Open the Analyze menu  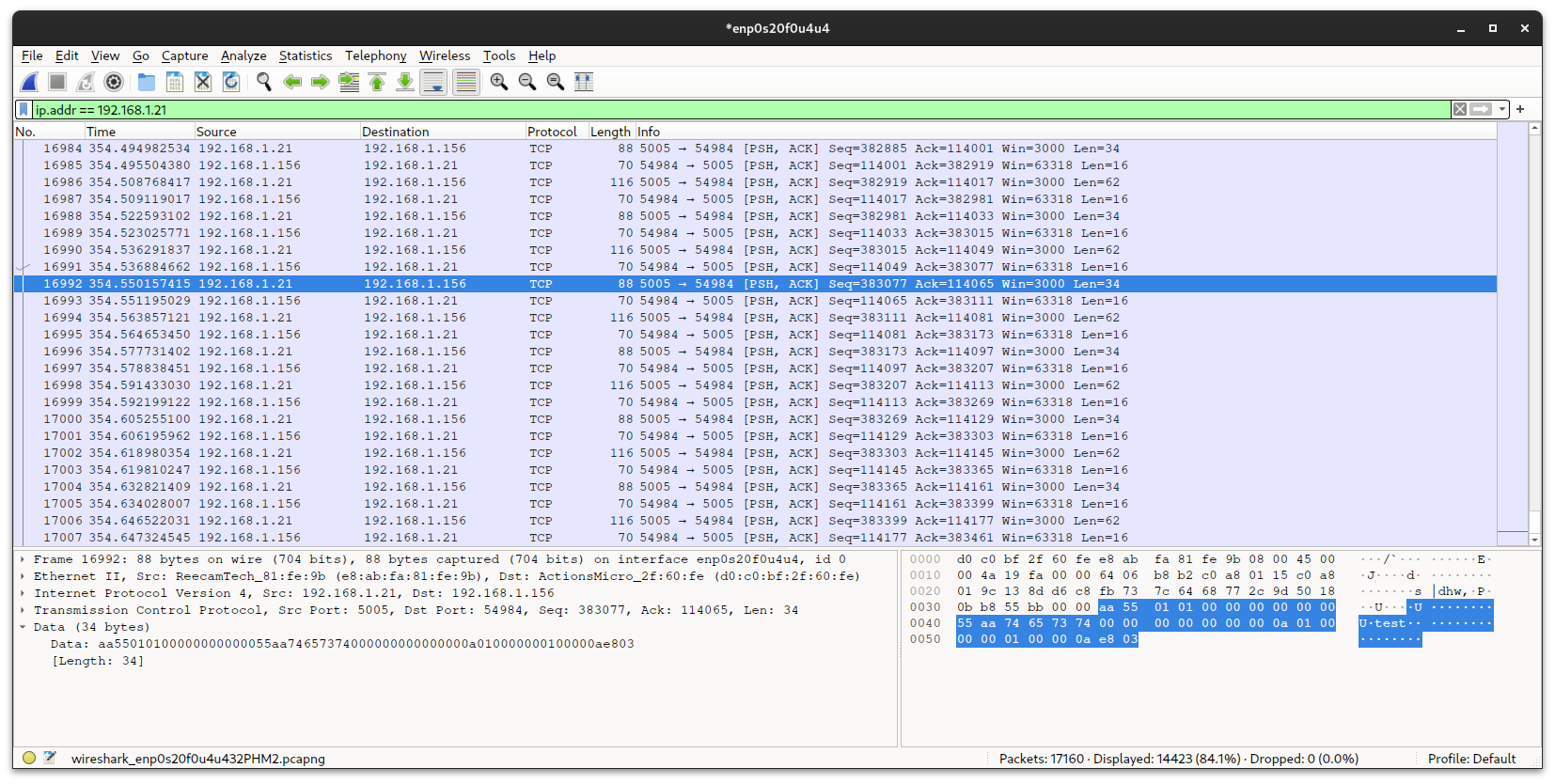point(243,55)
